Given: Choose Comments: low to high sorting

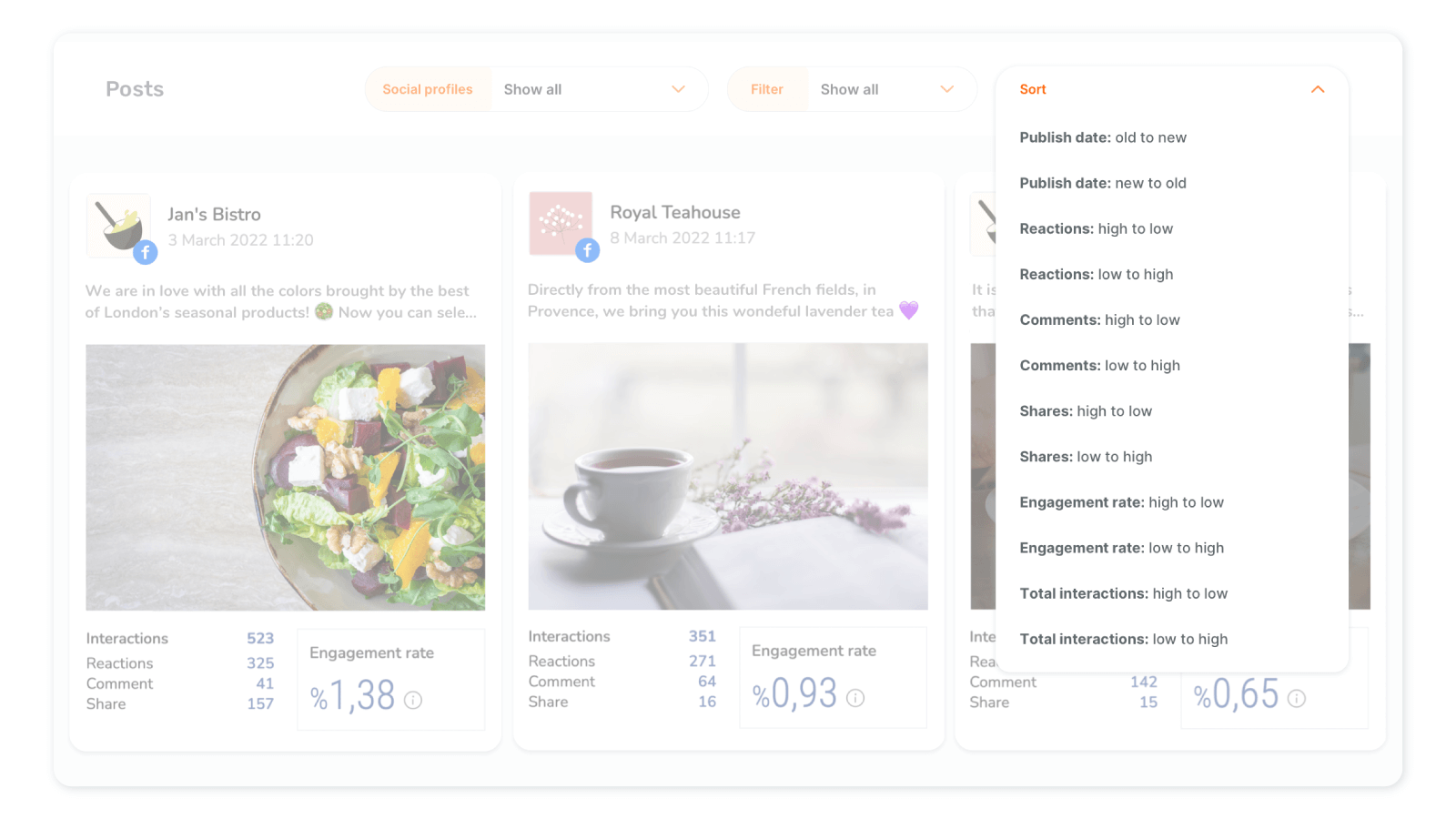Looking at the screenshot, I should [x=1099, y=365].
